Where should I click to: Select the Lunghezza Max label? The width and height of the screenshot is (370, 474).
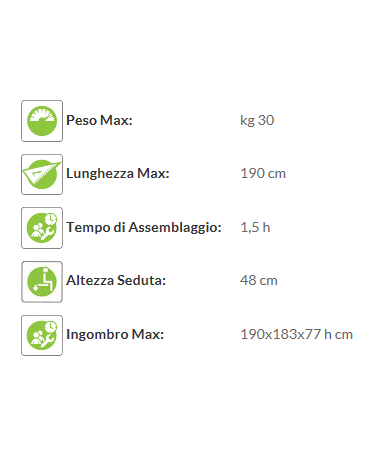click(118, 174)
